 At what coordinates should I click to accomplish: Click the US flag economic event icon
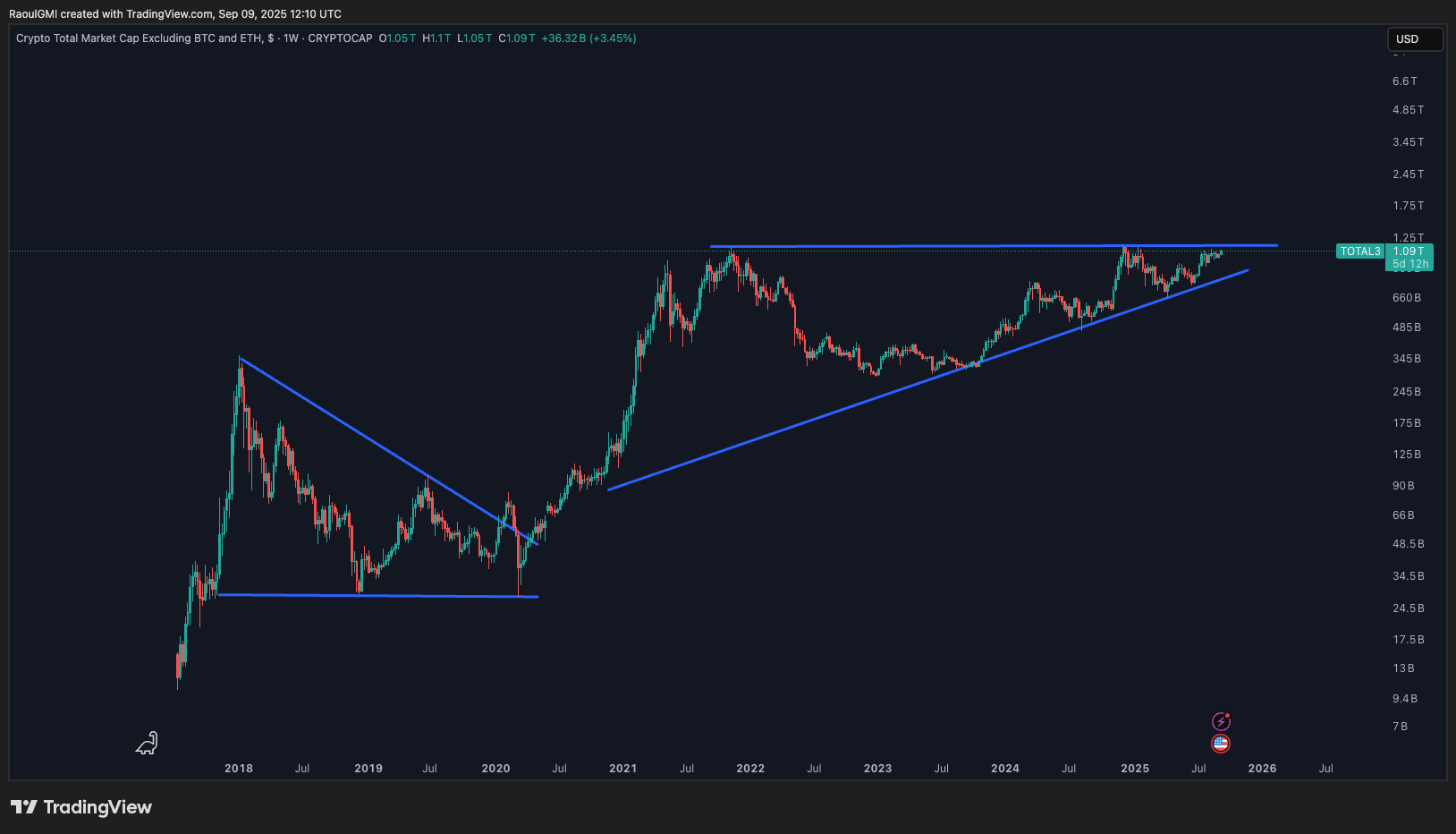coord(1221,744)
